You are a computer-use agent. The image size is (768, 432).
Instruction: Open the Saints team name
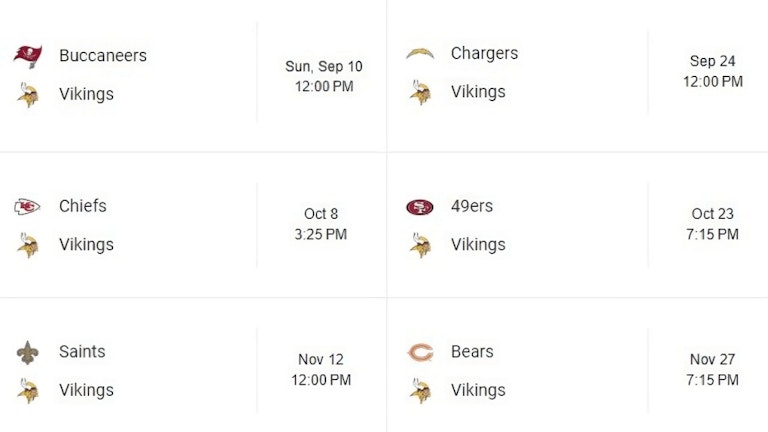(x=82, y=351)
